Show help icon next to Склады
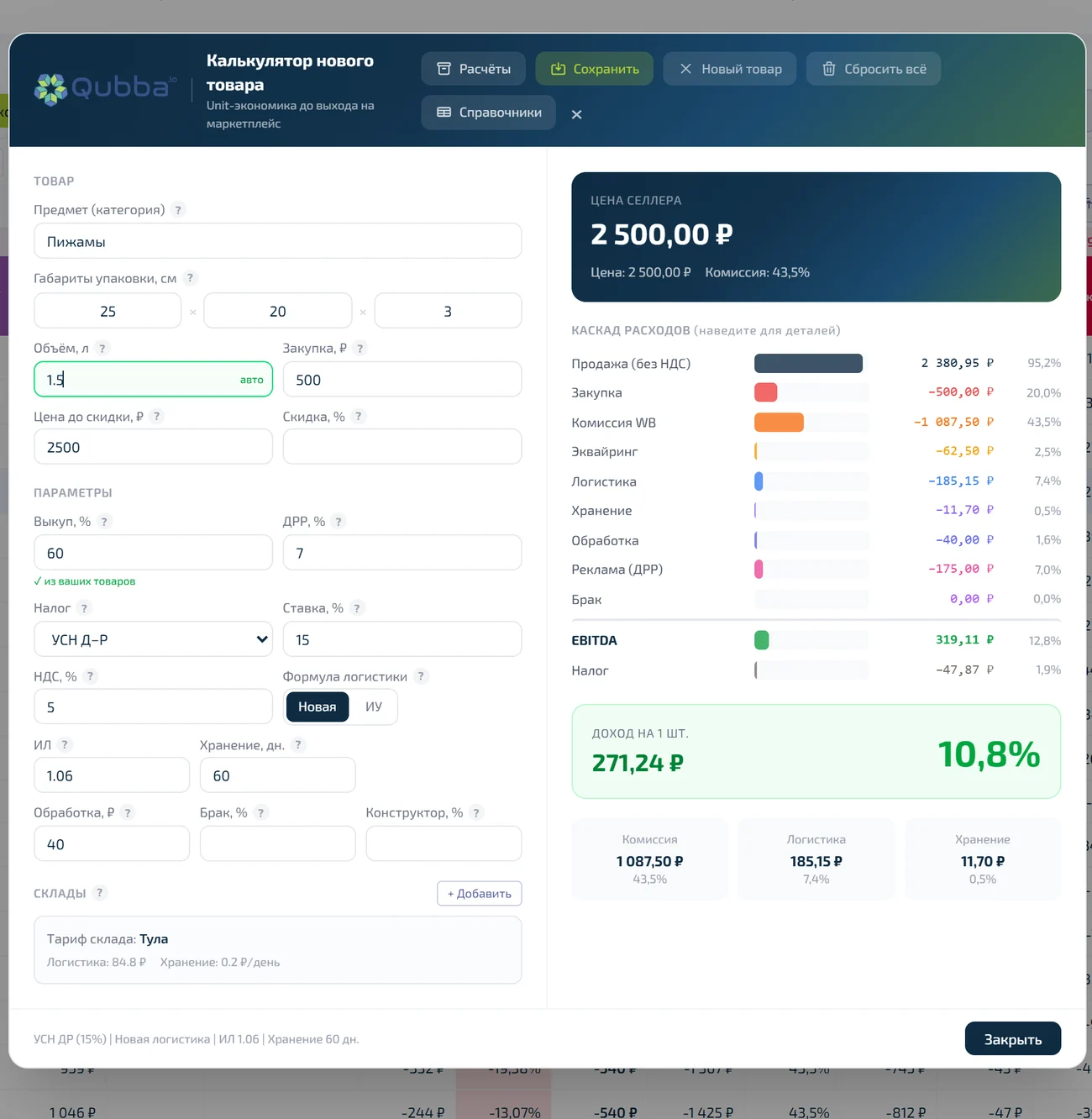The image size is (1092, 1119). (99, 893)
